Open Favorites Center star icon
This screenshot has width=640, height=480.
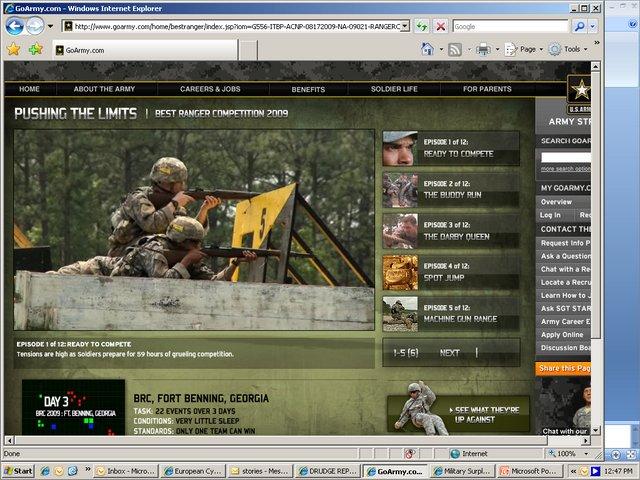(13, 49)
